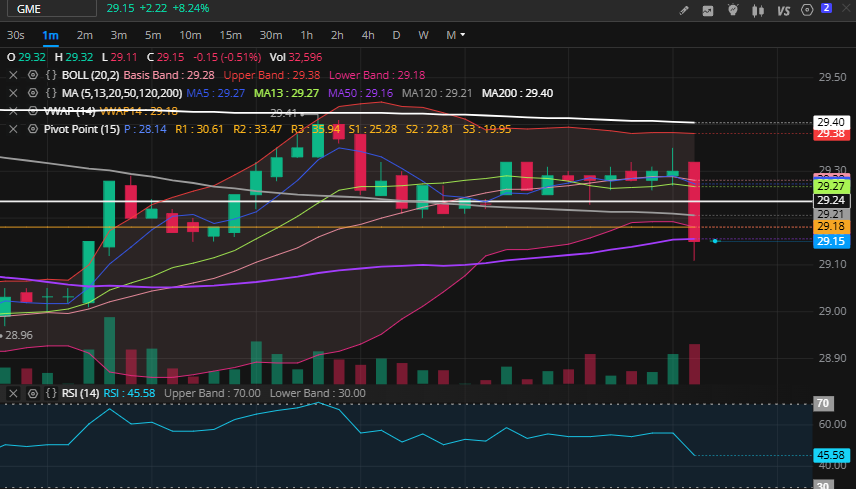Click the green 29.27 axis price tag
This screenshot has width=856, height=489.
point(831,186)
